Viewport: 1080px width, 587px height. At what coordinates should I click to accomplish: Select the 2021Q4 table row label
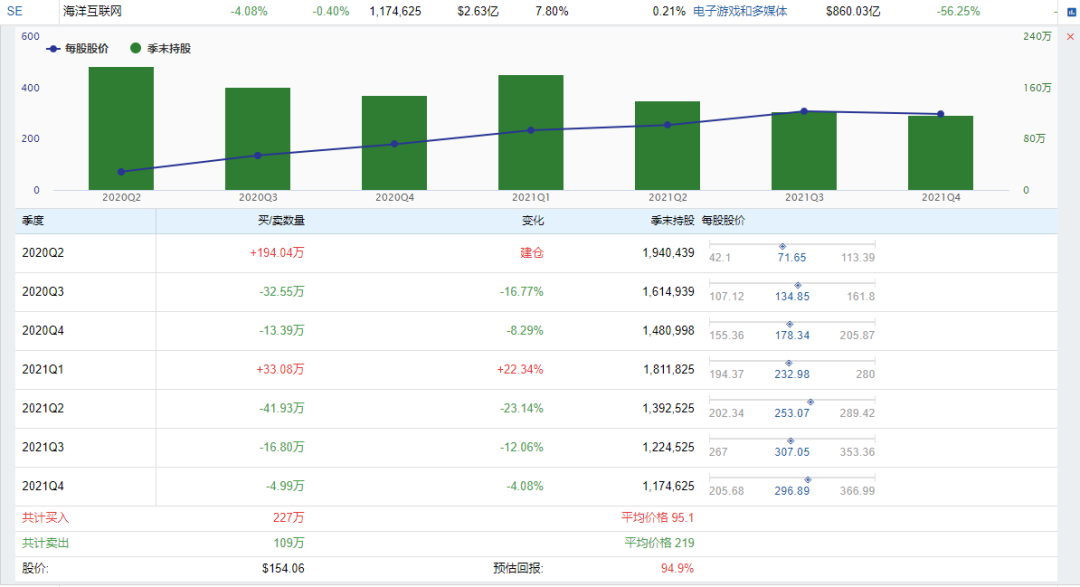coord(43,486)
